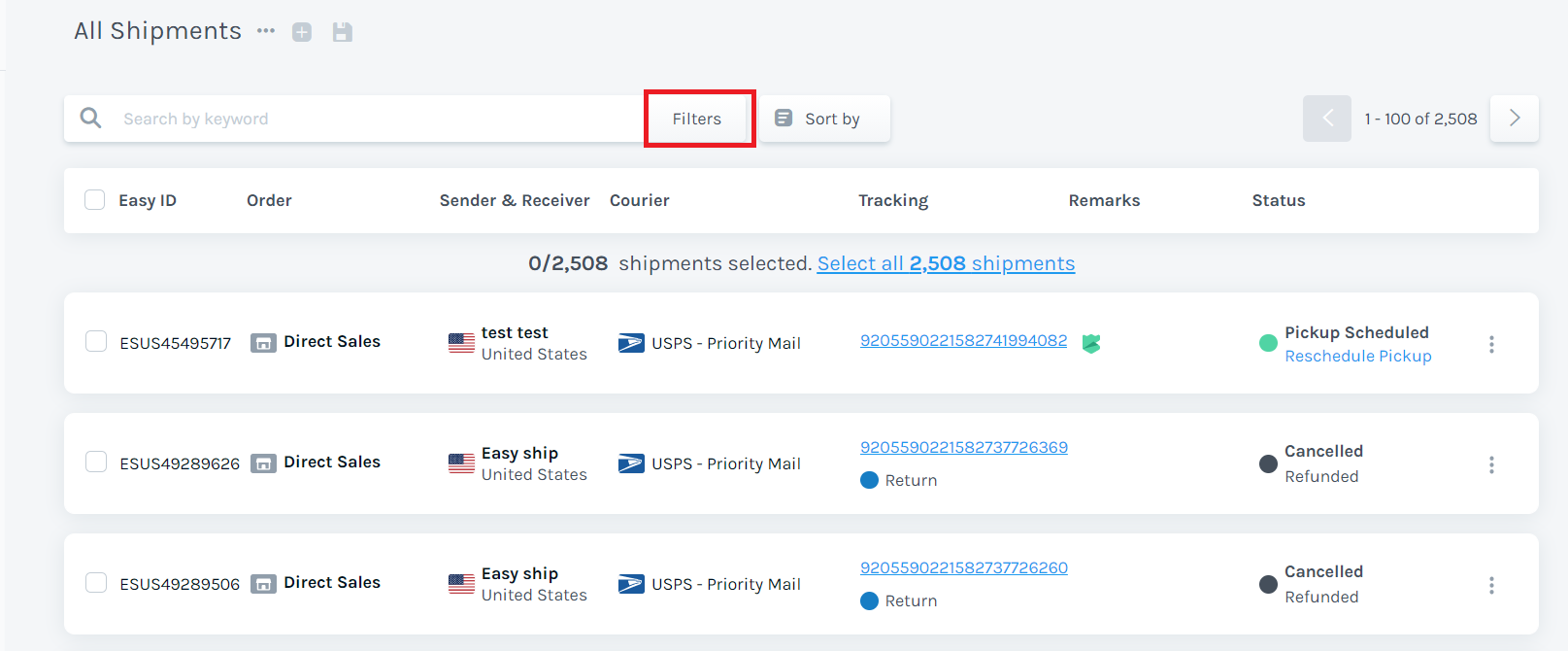Open tracking number 9205590221582737726260
Screen dimensions: 1568x651
coord(964,567)
